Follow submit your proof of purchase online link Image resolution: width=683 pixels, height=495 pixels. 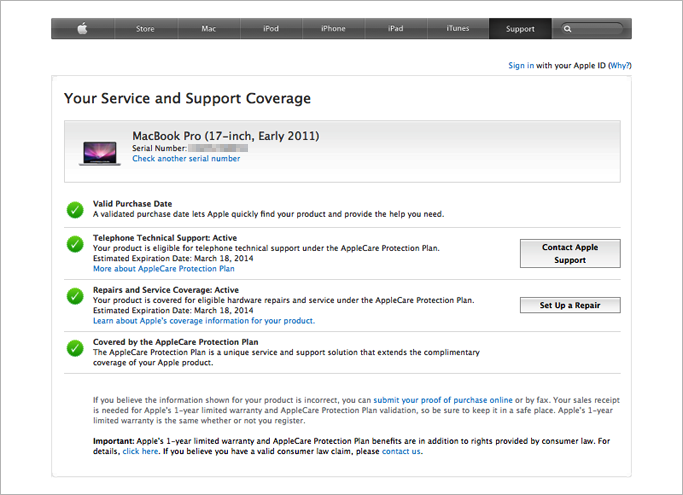pyautogui.click(x=443, y=400)
